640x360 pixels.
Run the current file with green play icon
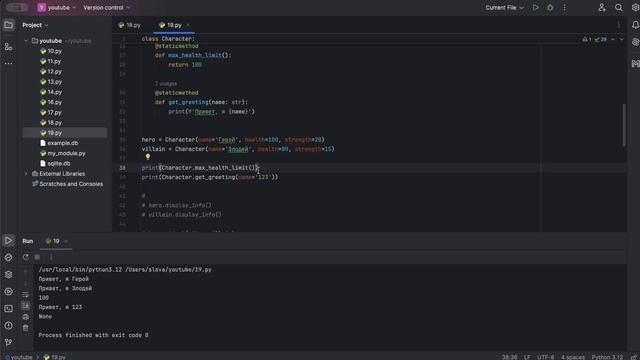[x=536, y=8]
